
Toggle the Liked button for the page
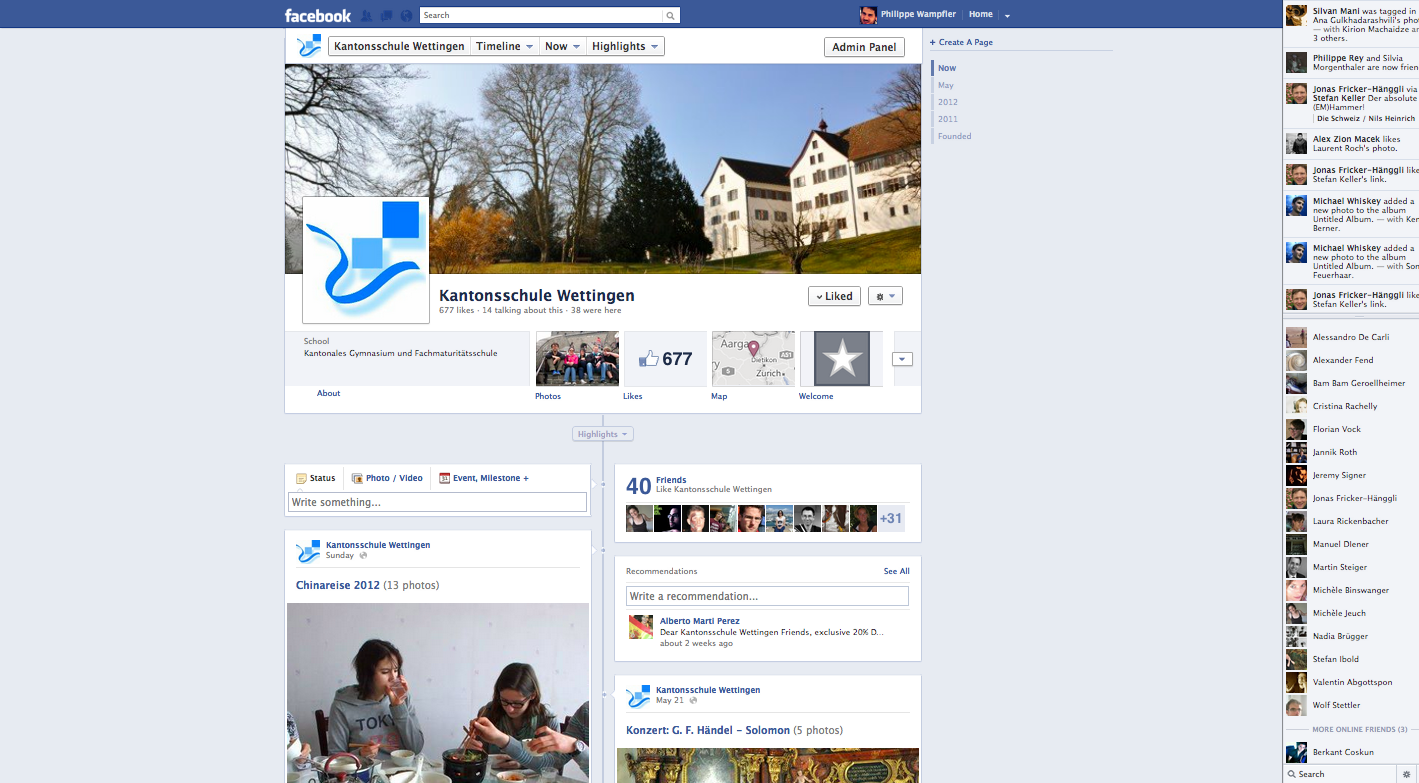tap(834, 296)
